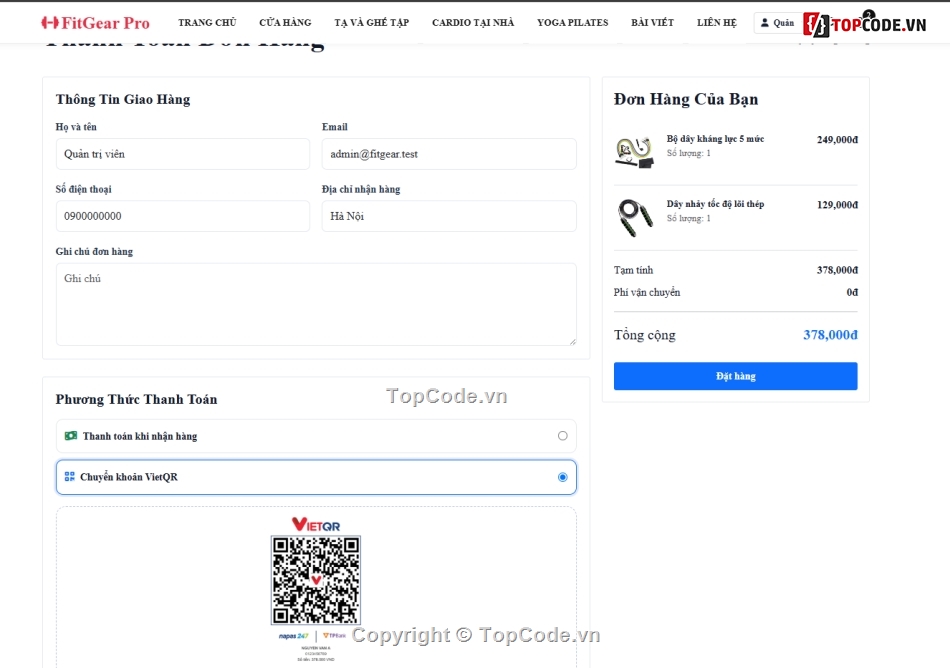The width and height of the screenshot is (950, 668).
Task: Click the napas 247 logo
Action: point(294,636)
